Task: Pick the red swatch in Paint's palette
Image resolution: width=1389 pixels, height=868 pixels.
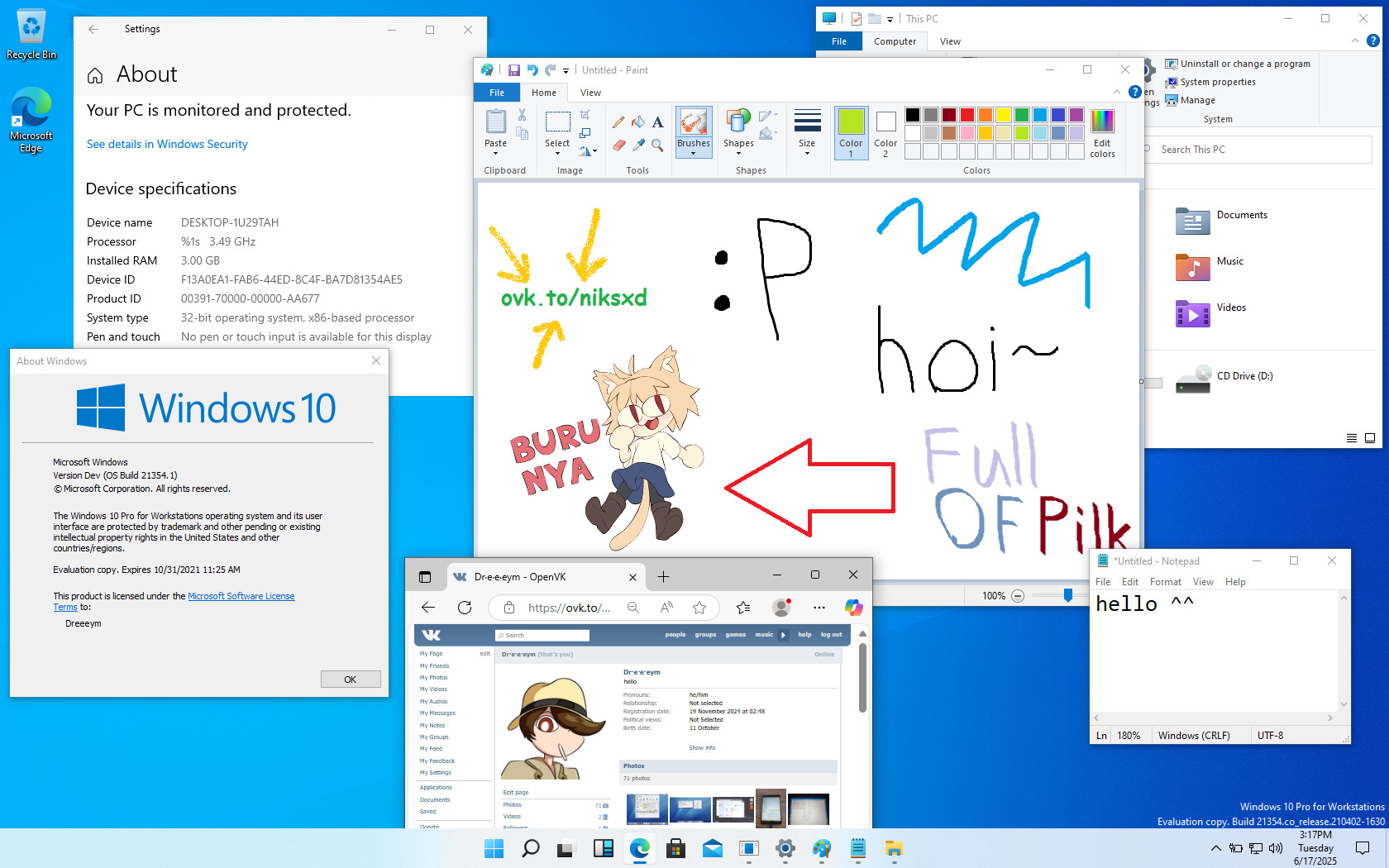Action: (967, 115)
